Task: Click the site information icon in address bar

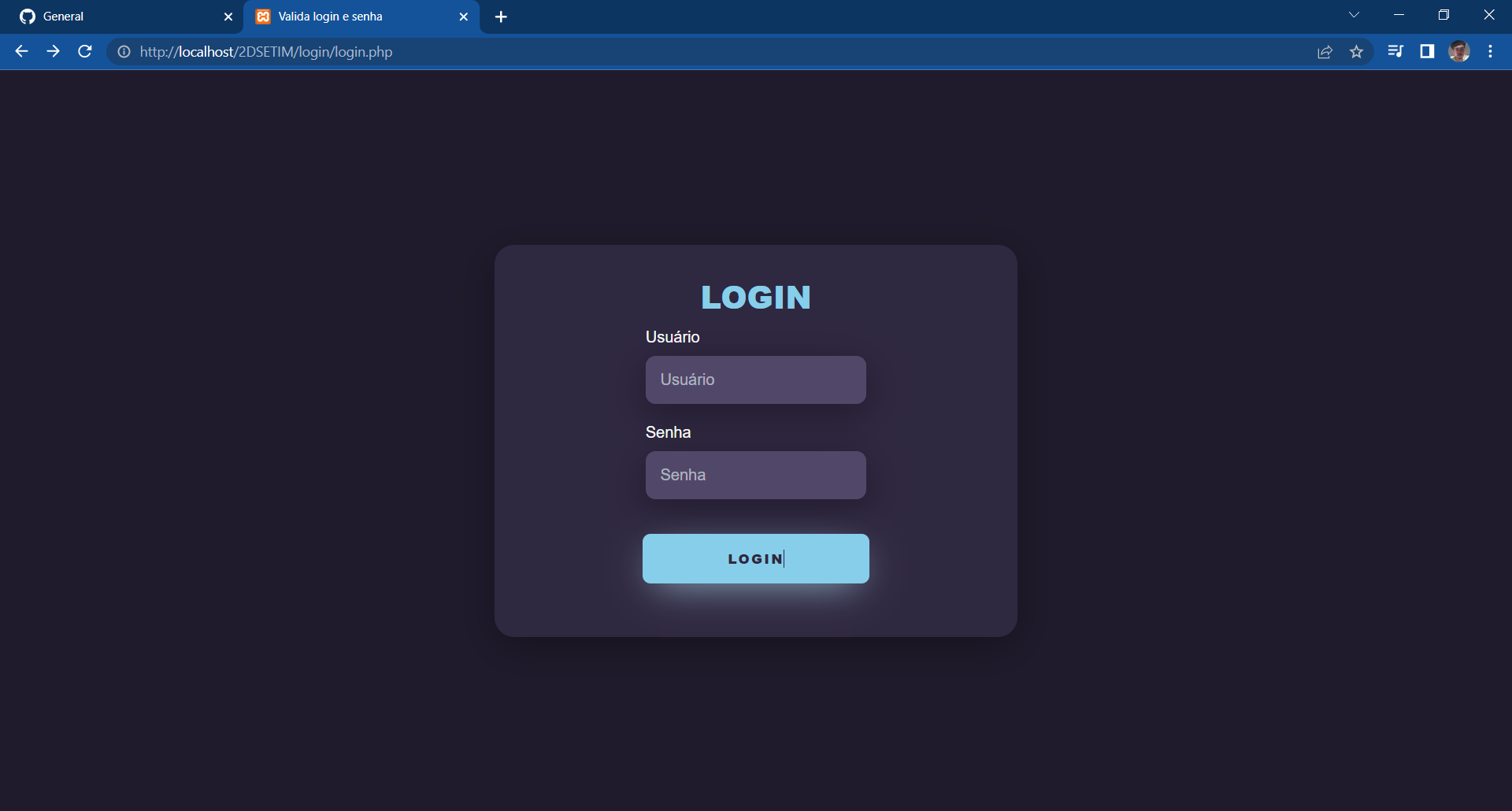Action: click(x=124, y=52)
